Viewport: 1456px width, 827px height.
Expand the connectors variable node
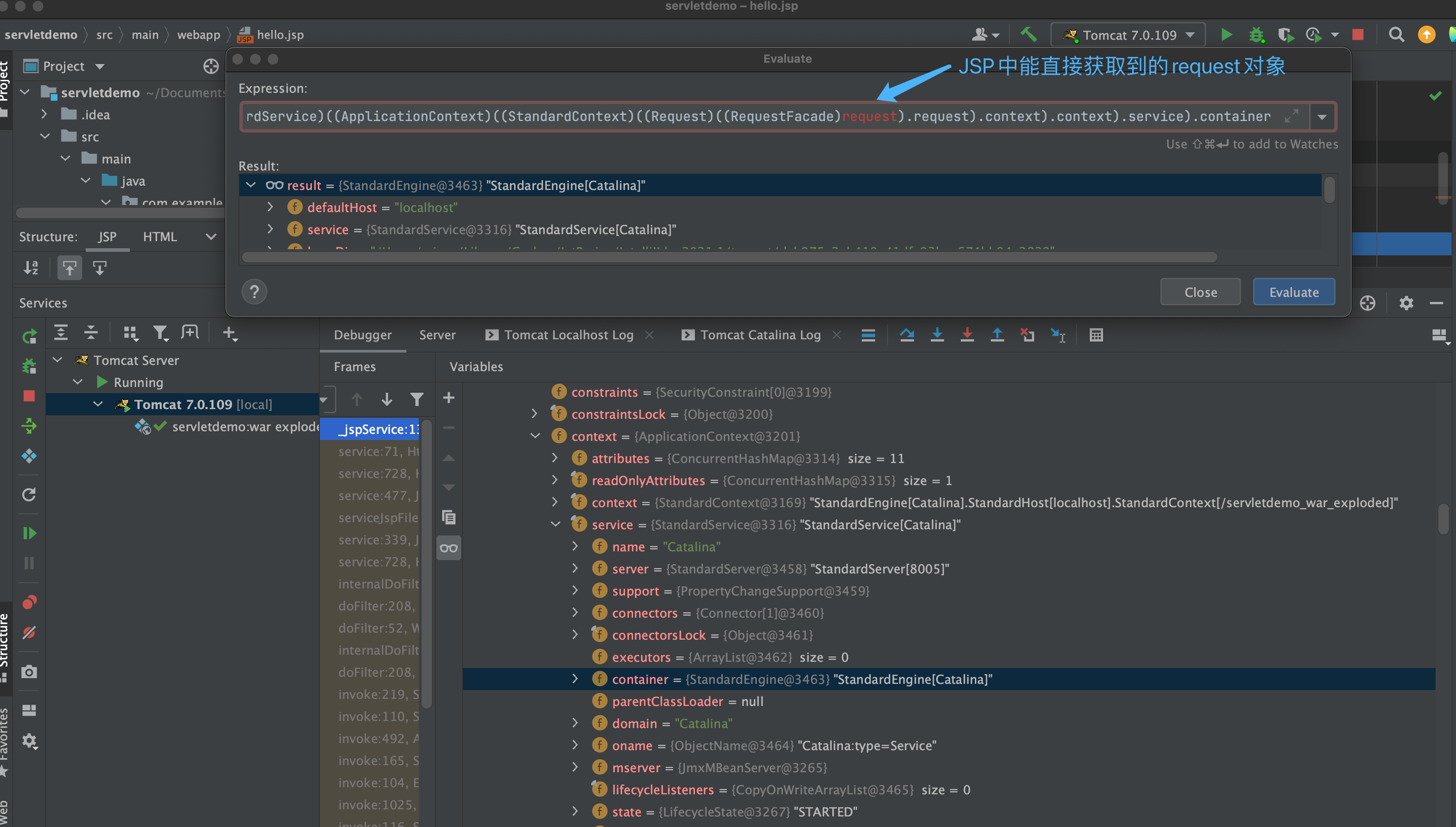click(x=575, y=613)
